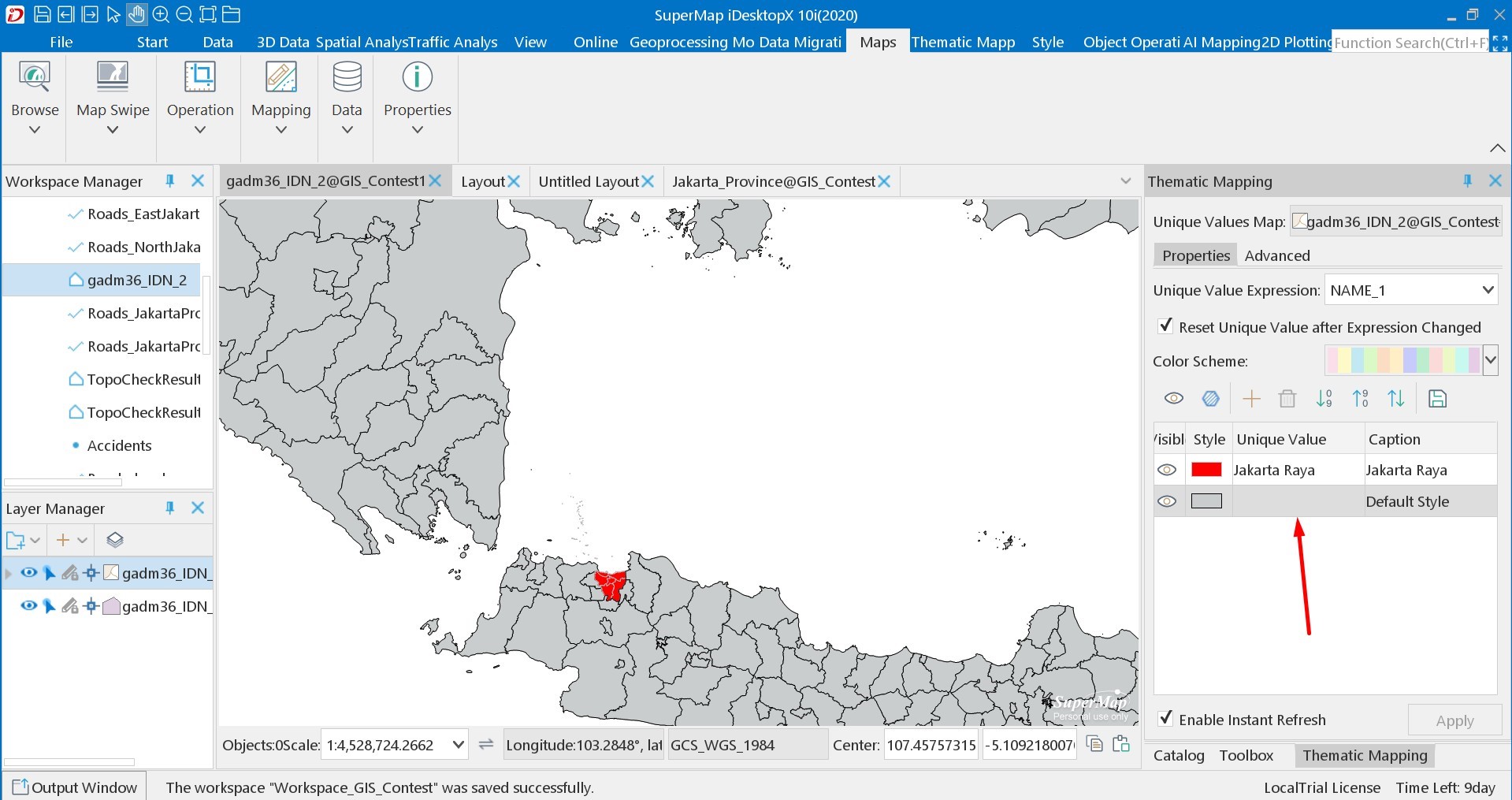Click the Function Search input field

click(1410, 43)
